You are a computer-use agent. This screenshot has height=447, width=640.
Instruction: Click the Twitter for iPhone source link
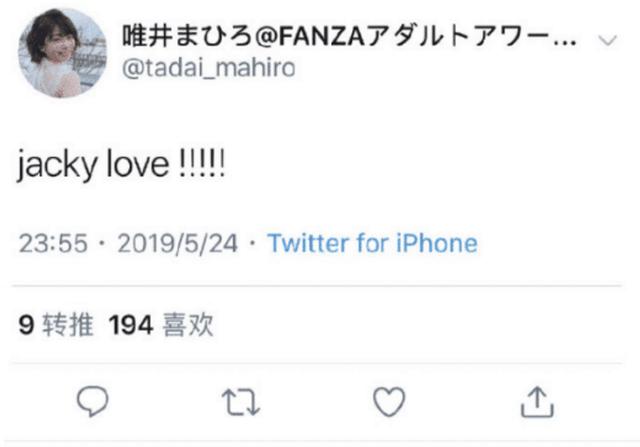click(x=372, y=243)
